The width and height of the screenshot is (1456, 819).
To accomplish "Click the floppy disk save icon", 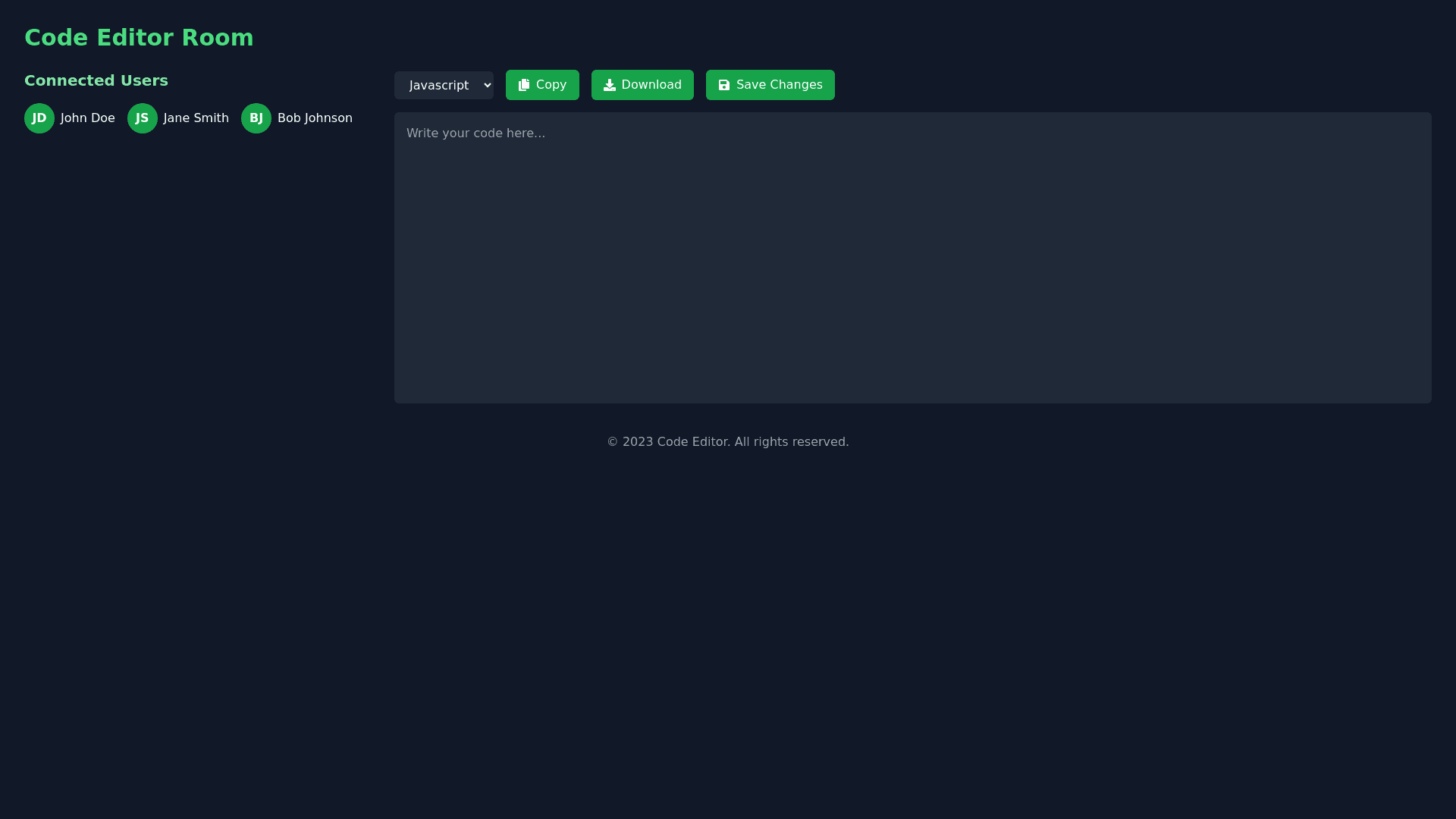I will (x=724, y=85).
